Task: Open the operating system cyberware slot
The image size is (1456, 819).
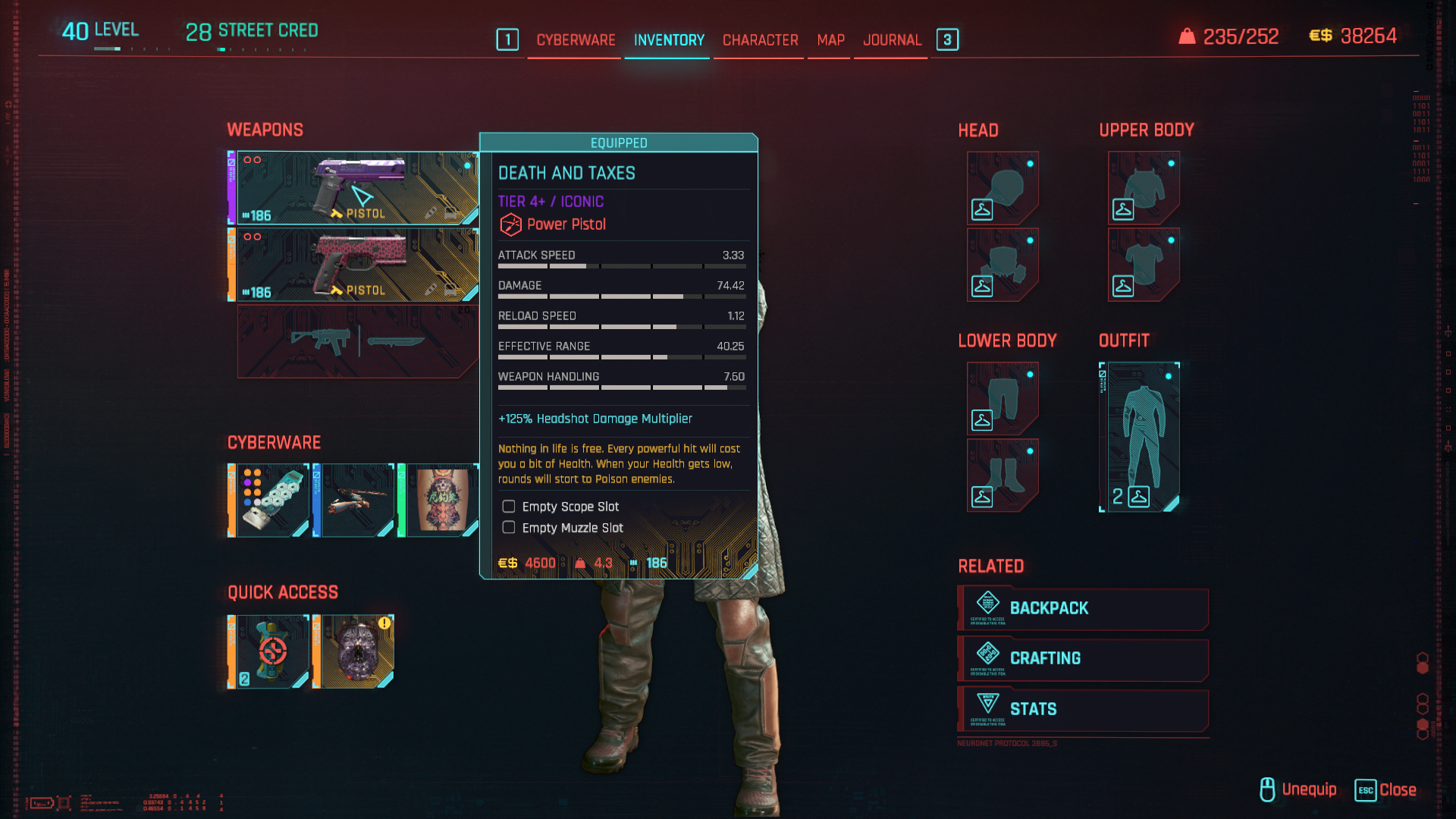Action: [268, 500]
